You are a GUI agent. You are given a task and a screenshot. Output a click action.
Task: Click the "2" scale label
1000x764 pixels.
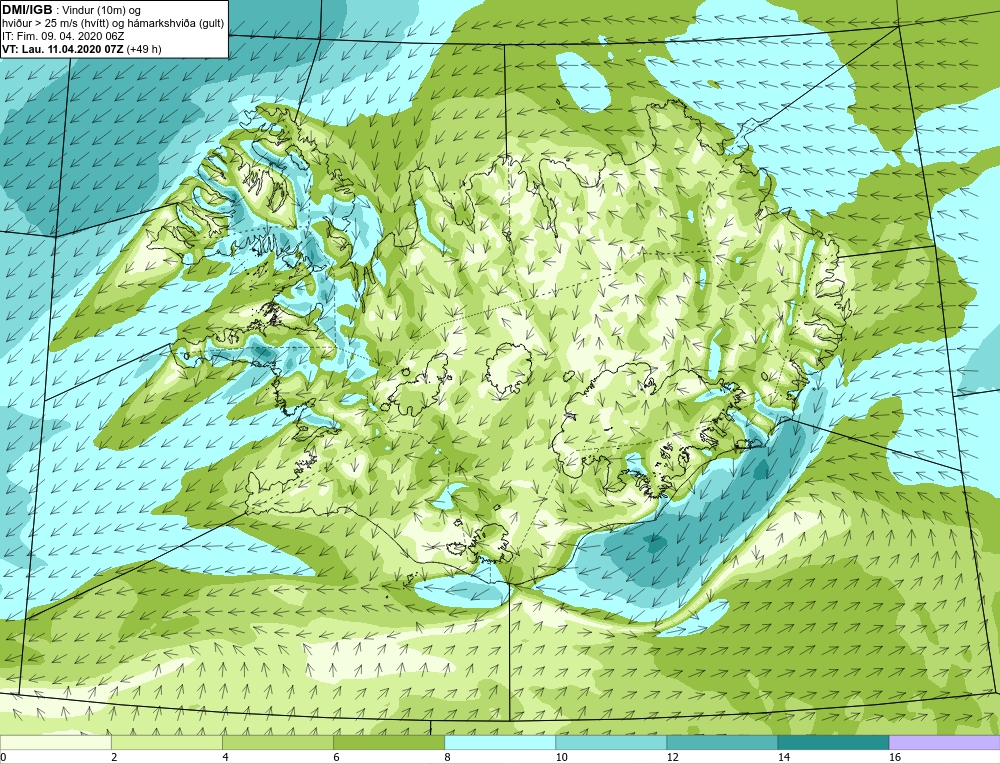point(114,757)
